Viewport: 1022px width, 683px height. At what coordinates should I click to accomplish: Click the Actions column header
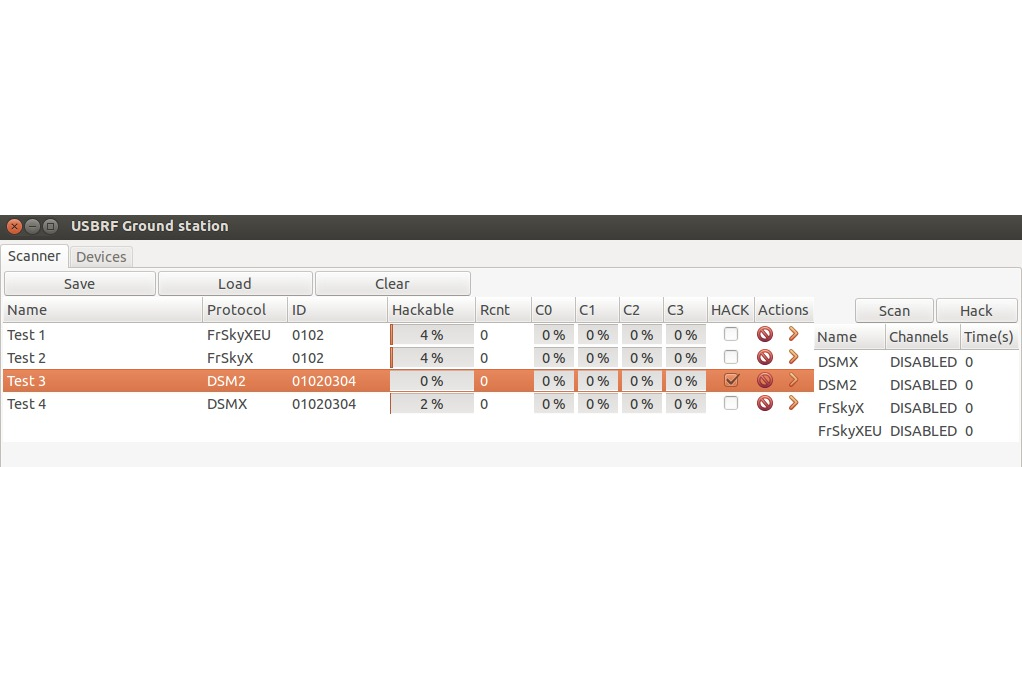[783, 310]
